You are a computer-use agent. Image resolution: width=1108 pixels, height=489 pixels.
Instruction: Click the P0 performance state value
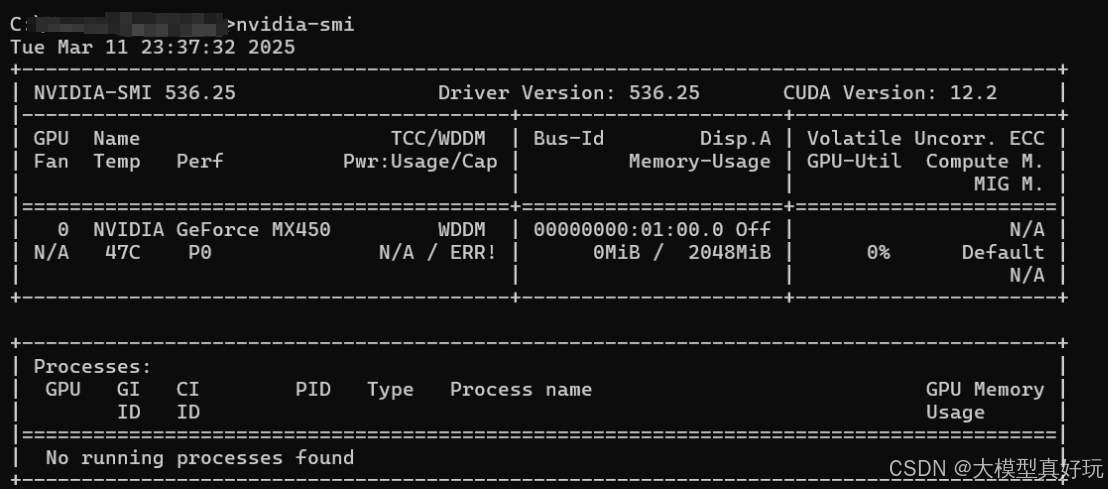(200, 252)
